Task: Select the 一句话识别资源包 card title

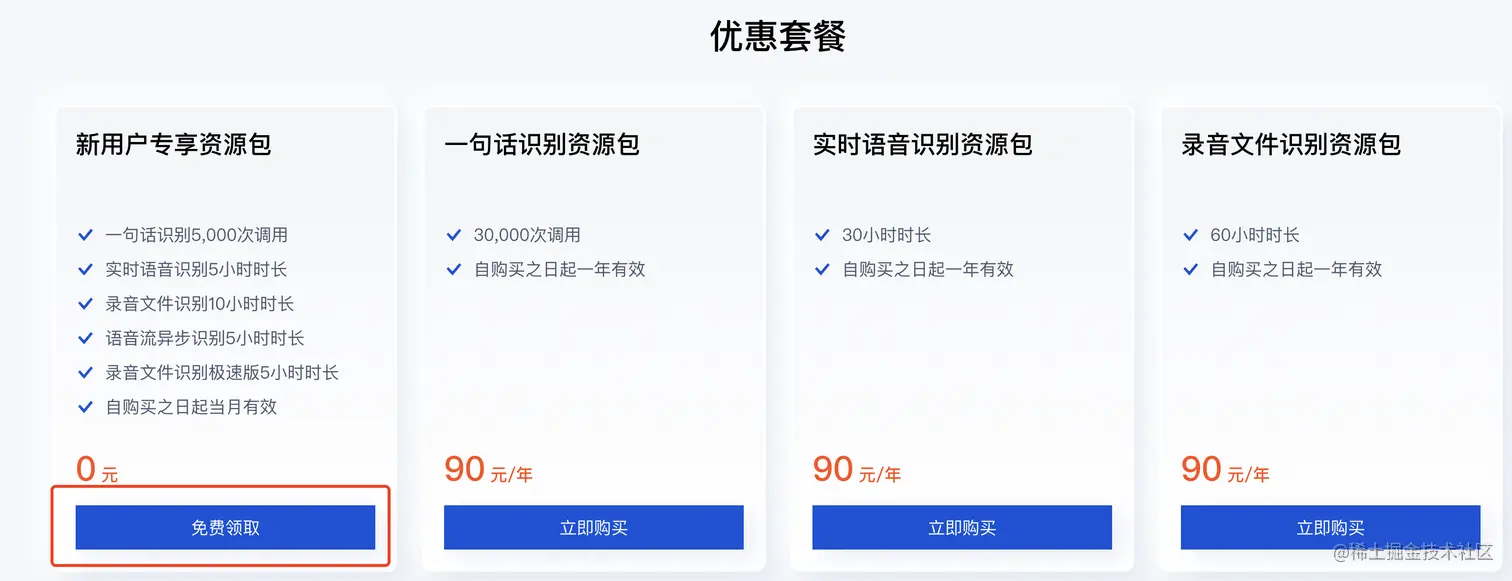Action: click(x=542, y=145)
